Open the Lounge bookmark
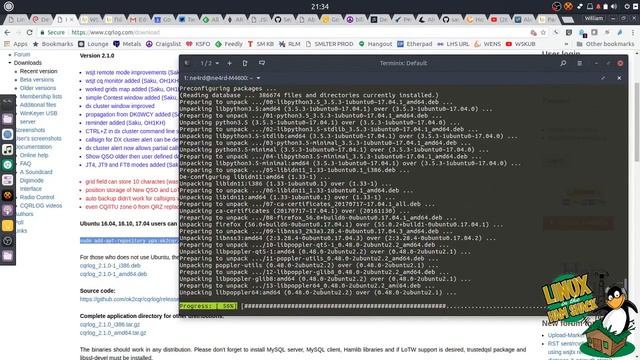Screen dimensions: 640x360 [x=93, y=44]
